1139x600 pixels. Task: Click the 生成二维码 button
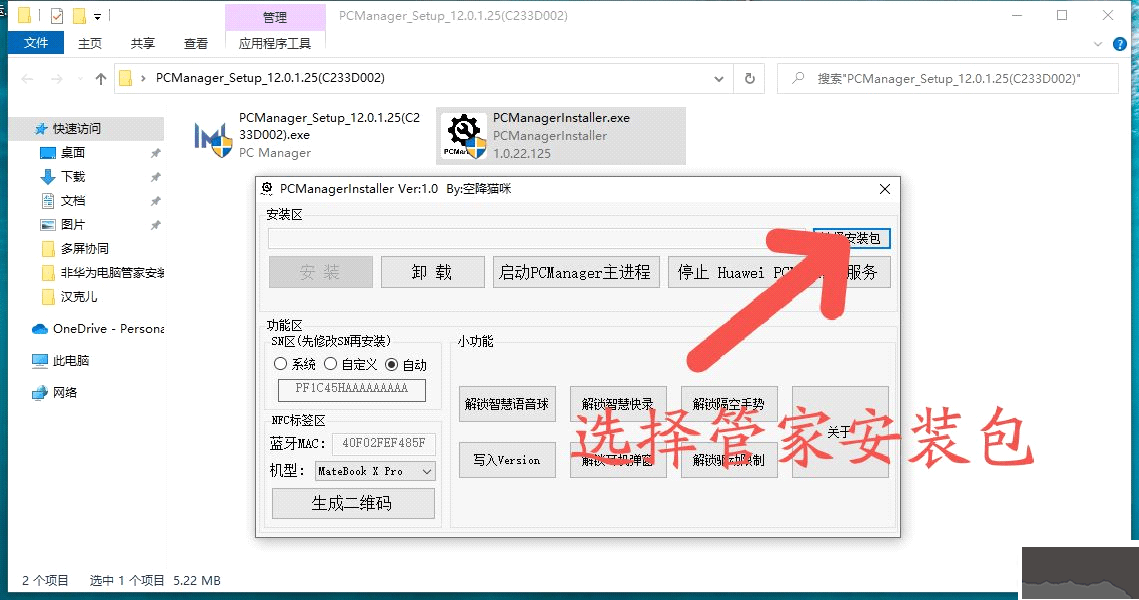353,503
